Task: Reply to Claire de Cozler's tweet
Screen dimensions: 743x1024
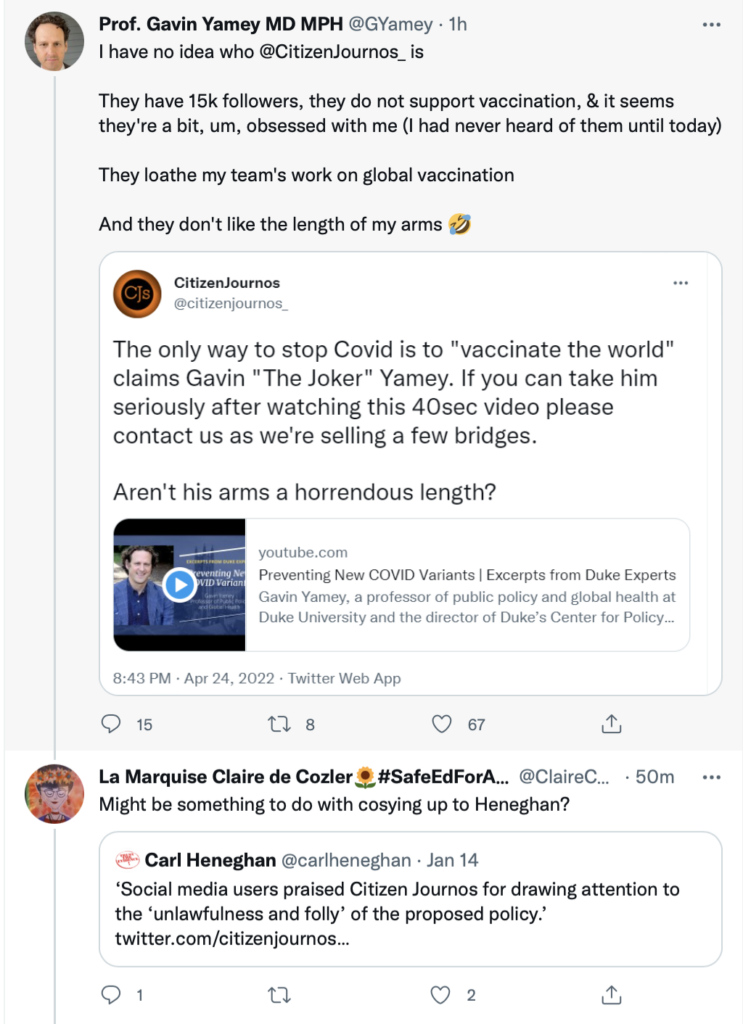Action: point(111,995)
